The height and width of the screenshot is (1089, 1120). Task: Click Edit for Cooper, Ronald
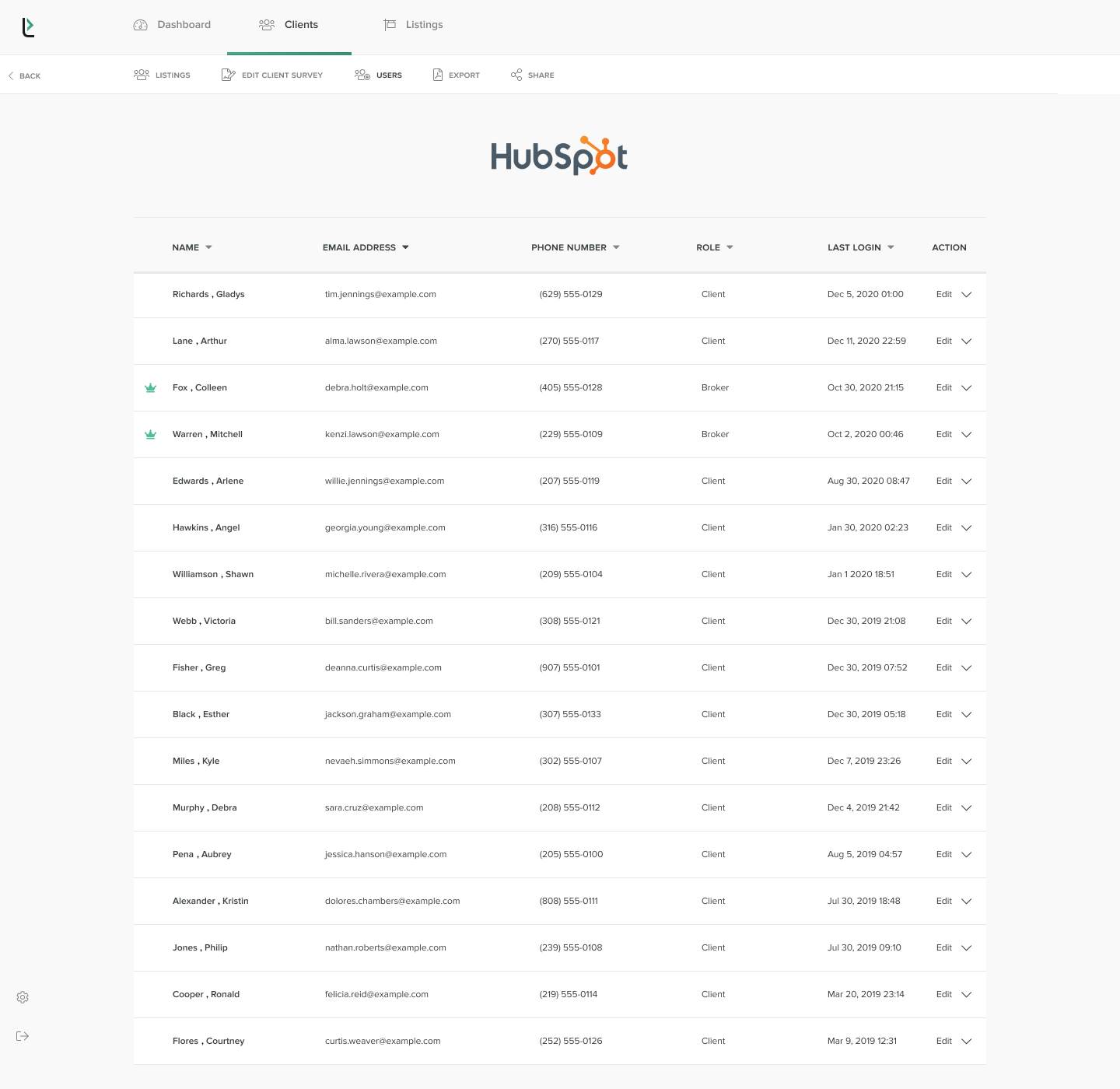[944, 994]
